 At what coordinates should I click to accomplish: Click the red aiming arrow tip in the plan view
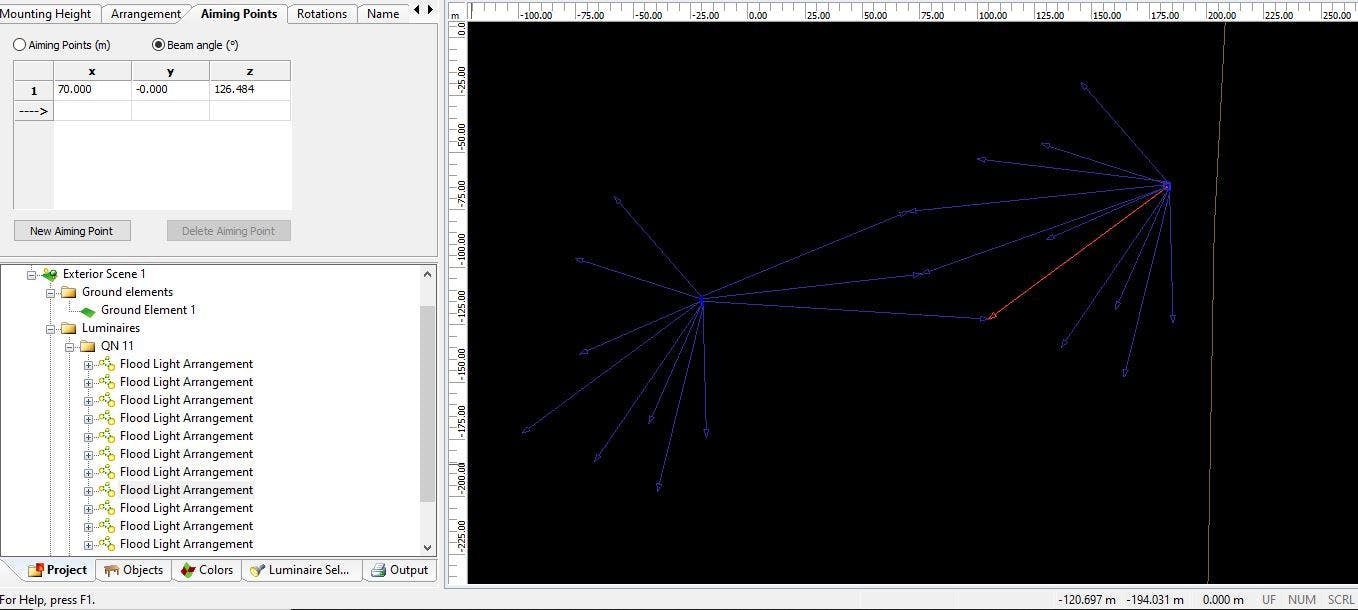pyautogui.click(x=990, y=318)
